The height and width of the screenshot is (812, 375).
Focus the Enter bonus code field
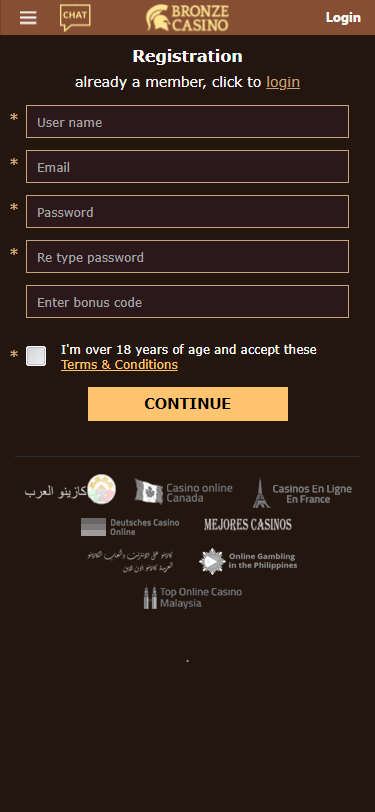(188, 302)
